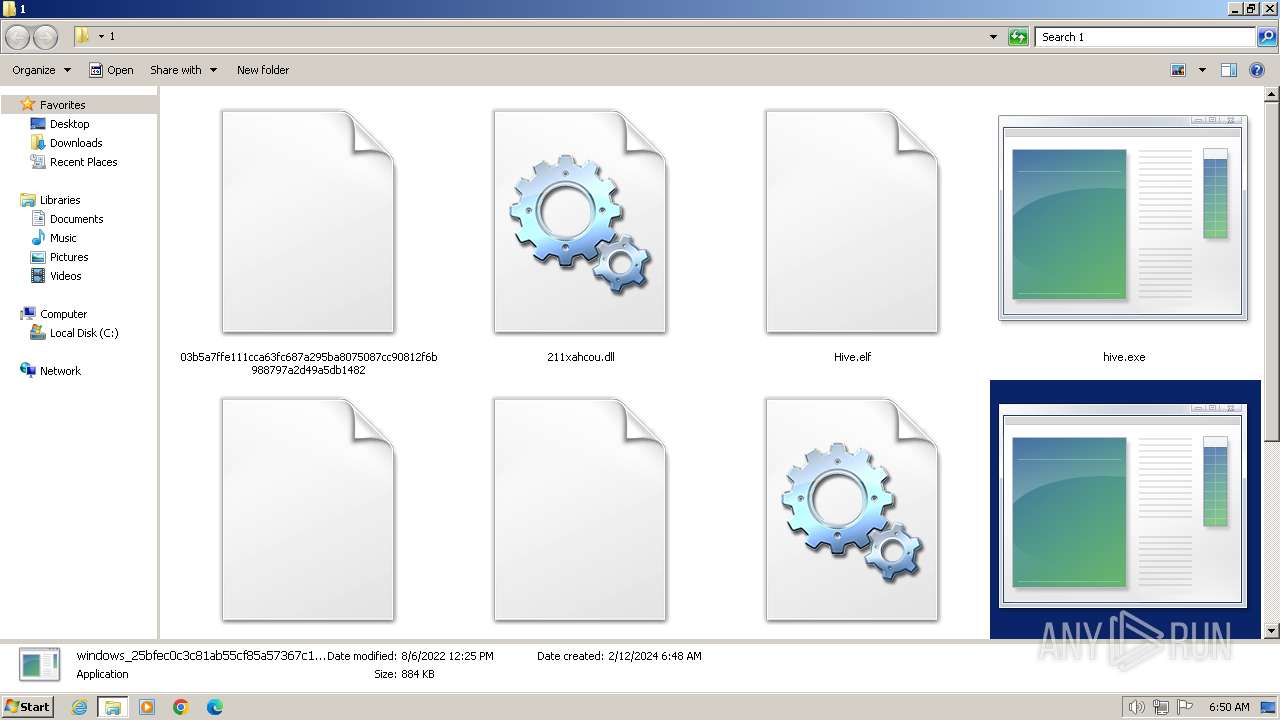Click folder 1 in the address path
Screen dimensions: 1280x720
click(112, 36)
